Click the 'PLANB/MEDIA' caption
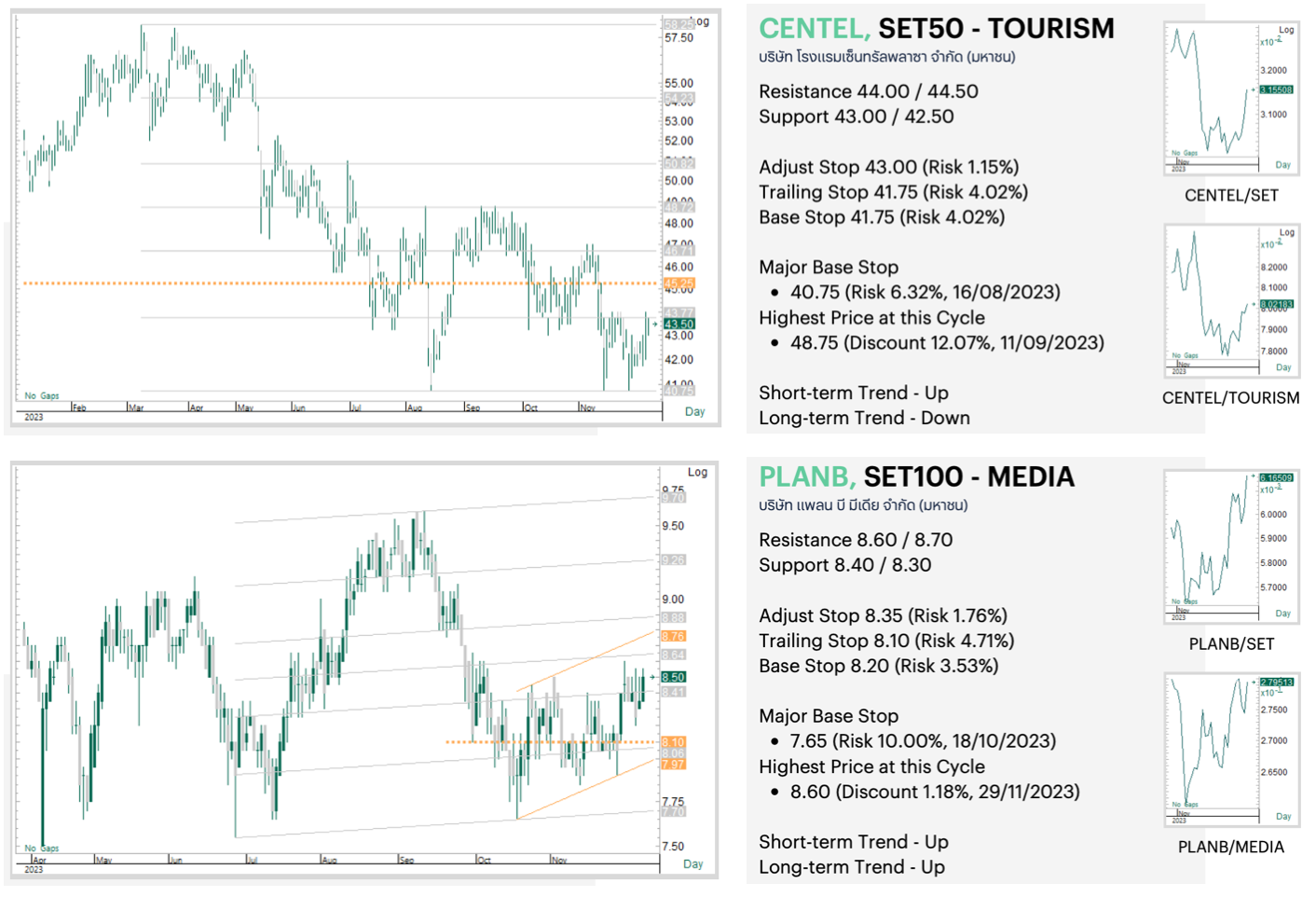 pyautogui.click(x=1230, y=847)
